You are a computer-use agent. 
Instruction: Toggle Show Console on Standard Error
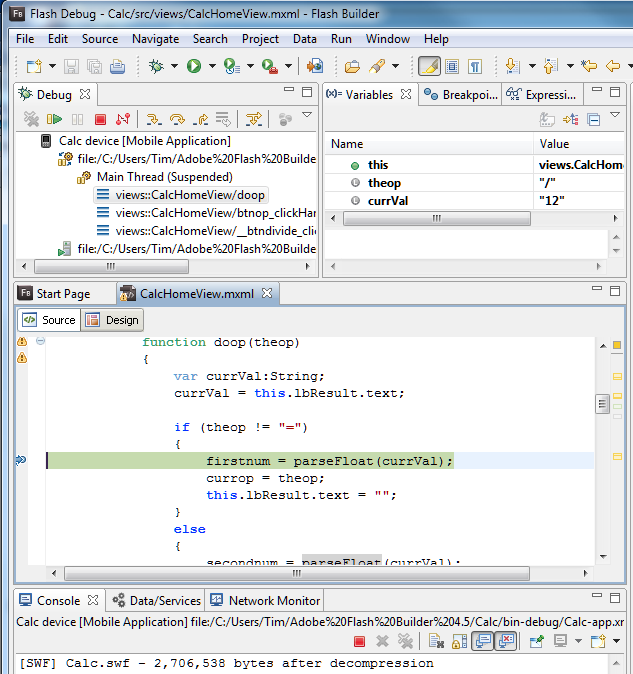(x=506, y=642)
